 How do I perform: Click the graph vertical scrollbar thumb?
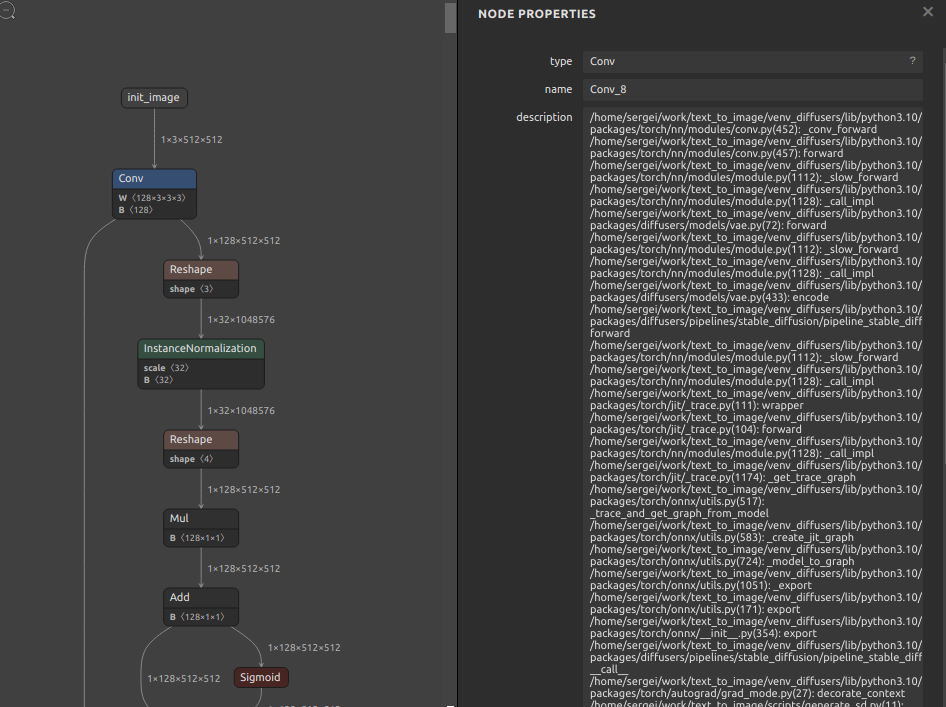(450, 17)
